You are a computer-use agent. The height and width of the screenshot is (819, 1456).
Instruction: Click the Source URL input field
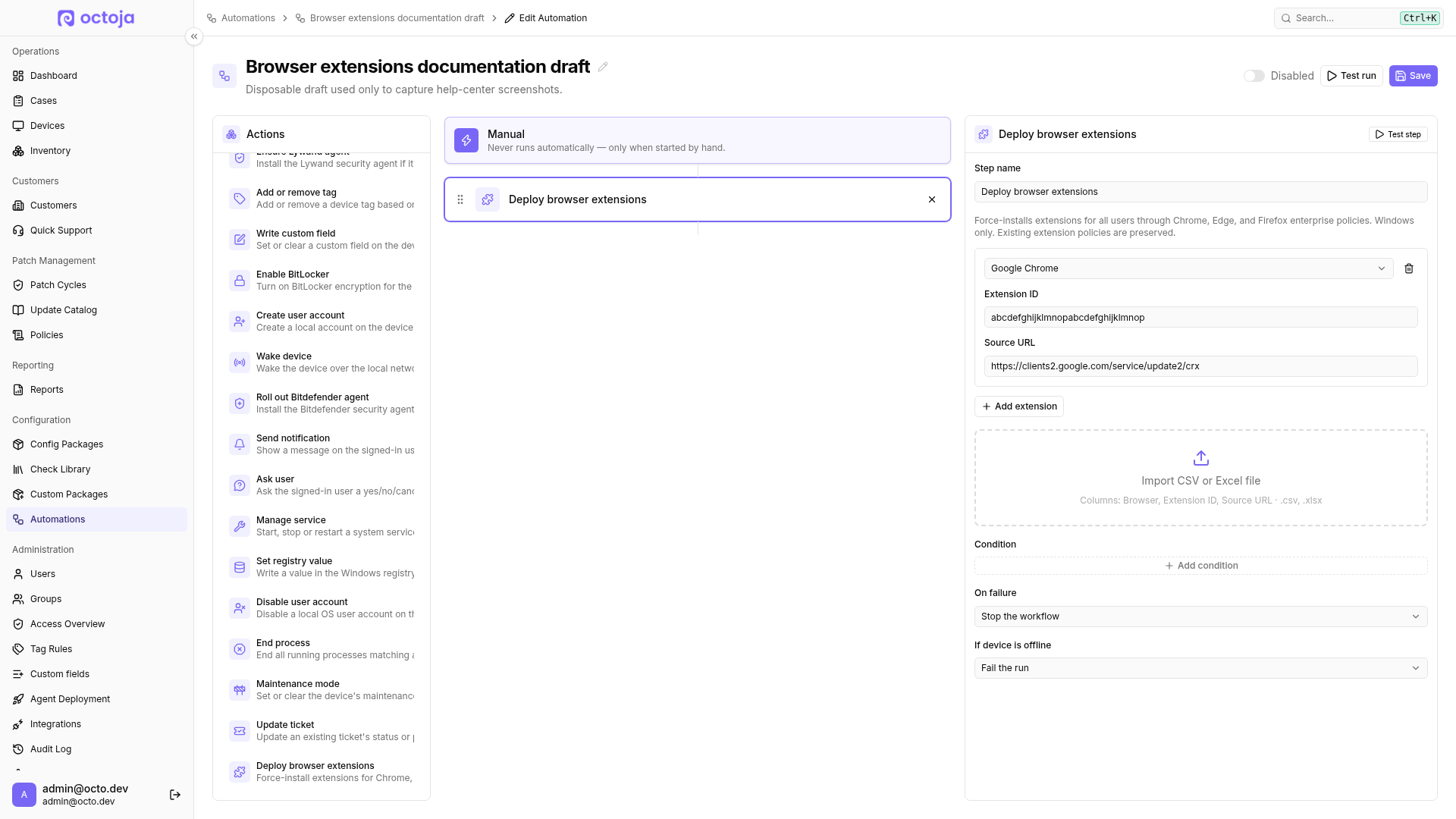[x=1200, y=366]
